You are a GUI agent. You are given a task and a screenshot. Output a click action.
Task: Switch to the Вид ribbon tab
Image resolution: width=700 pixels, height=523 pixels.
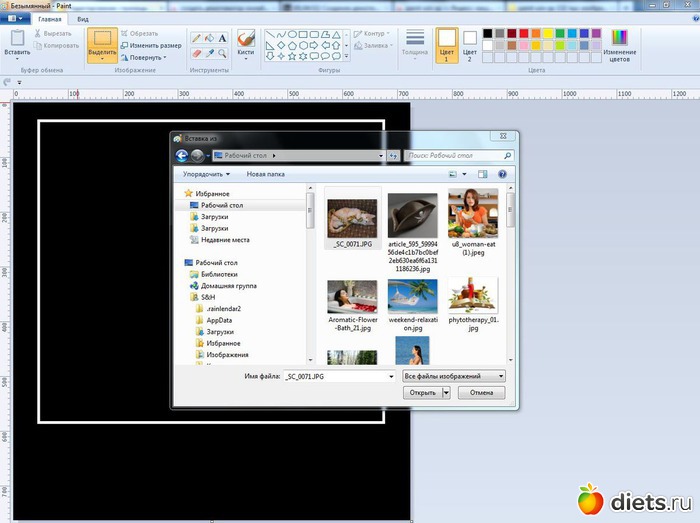(83, 19)
